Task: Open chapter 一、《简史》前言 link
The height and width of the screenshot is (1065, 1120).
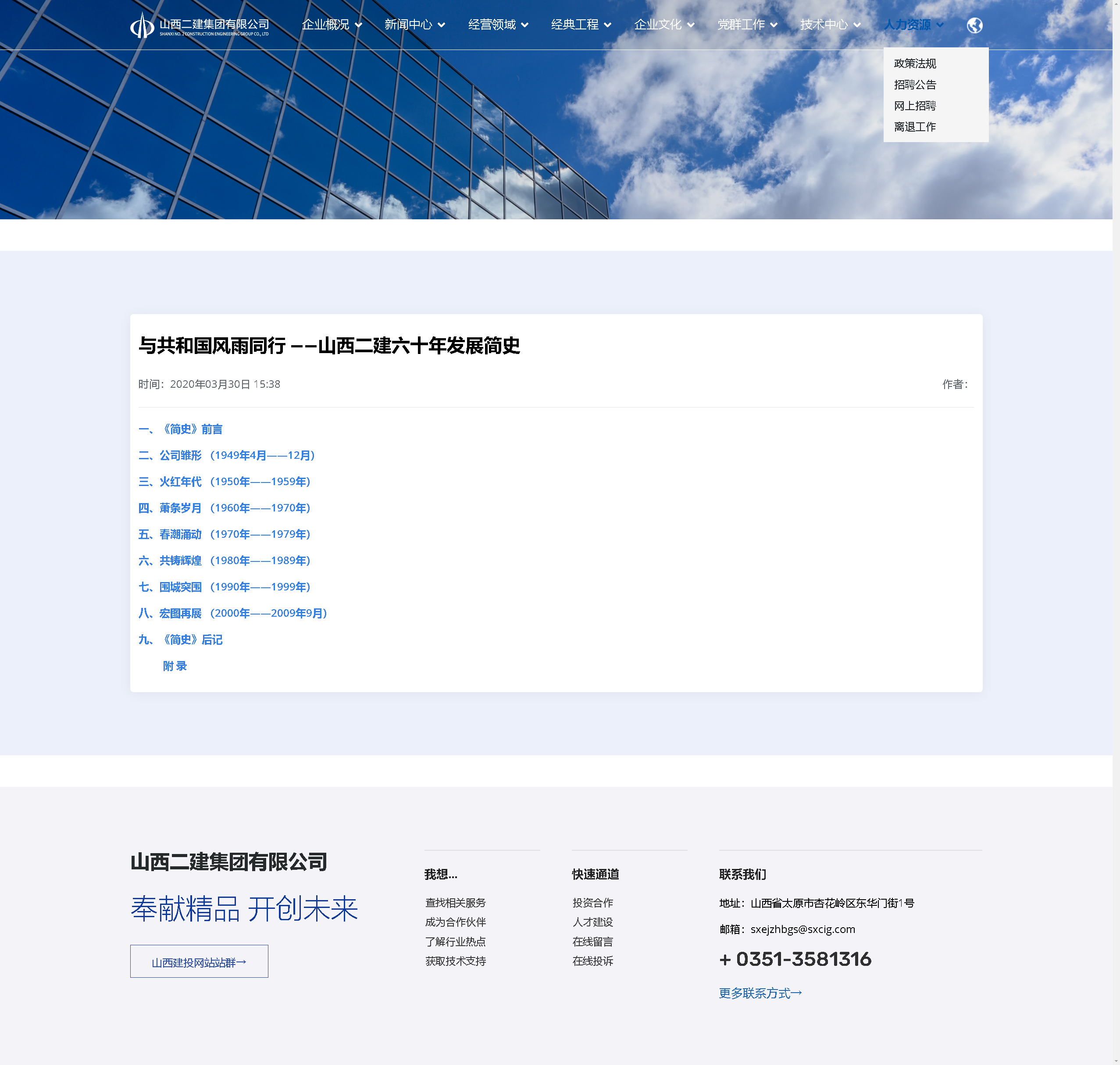Action: click(x=181, y=429)
